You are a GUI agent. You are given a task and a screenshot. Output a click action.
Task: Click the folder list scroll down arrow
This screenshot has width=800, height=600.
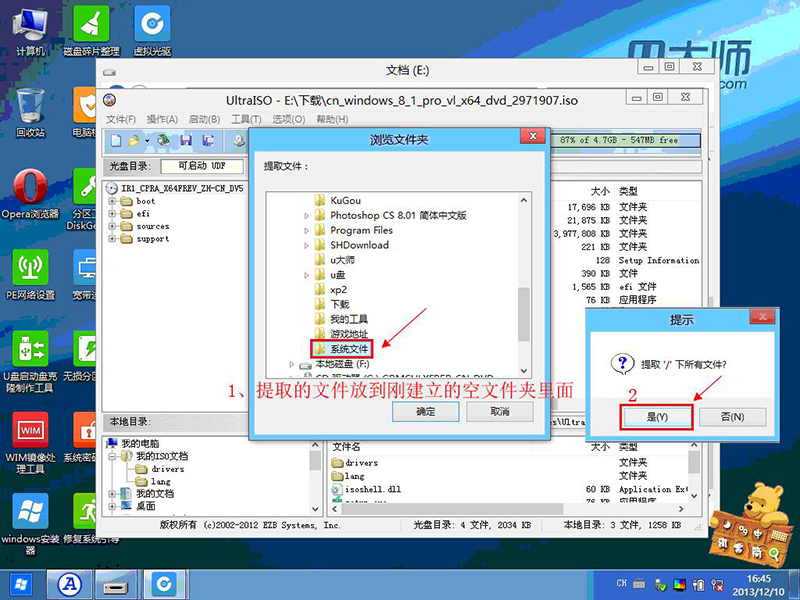point(523,371)
